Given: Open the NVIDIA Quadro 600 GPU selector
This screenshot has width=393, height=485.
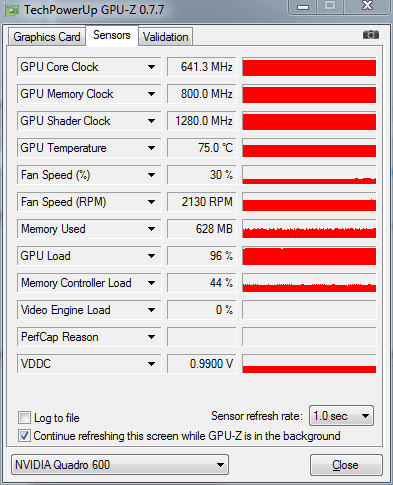Looking at the screenshot, I should tap(120, 465).
